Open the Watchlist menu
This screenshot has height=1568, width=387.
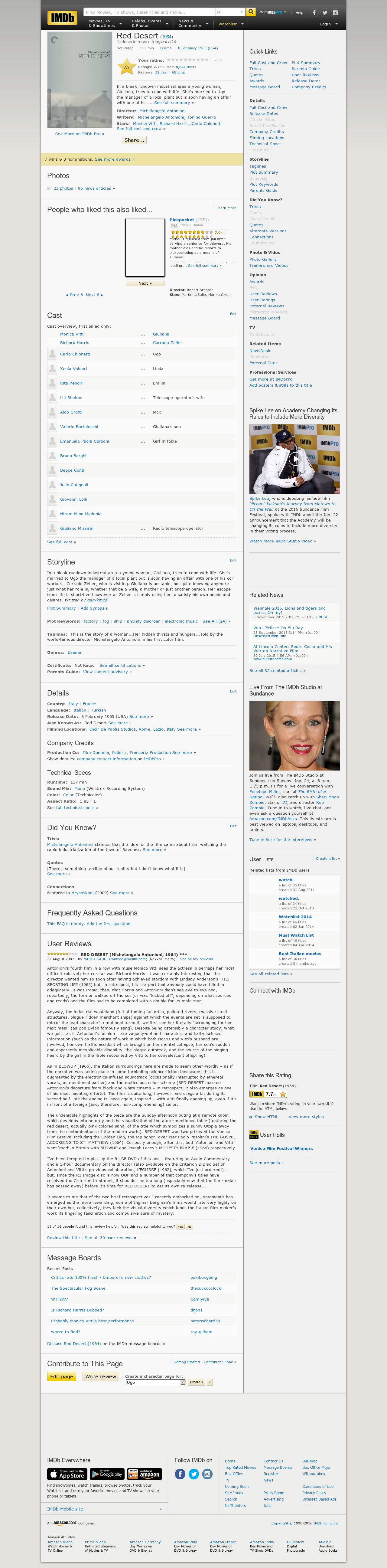coord(231,24)
